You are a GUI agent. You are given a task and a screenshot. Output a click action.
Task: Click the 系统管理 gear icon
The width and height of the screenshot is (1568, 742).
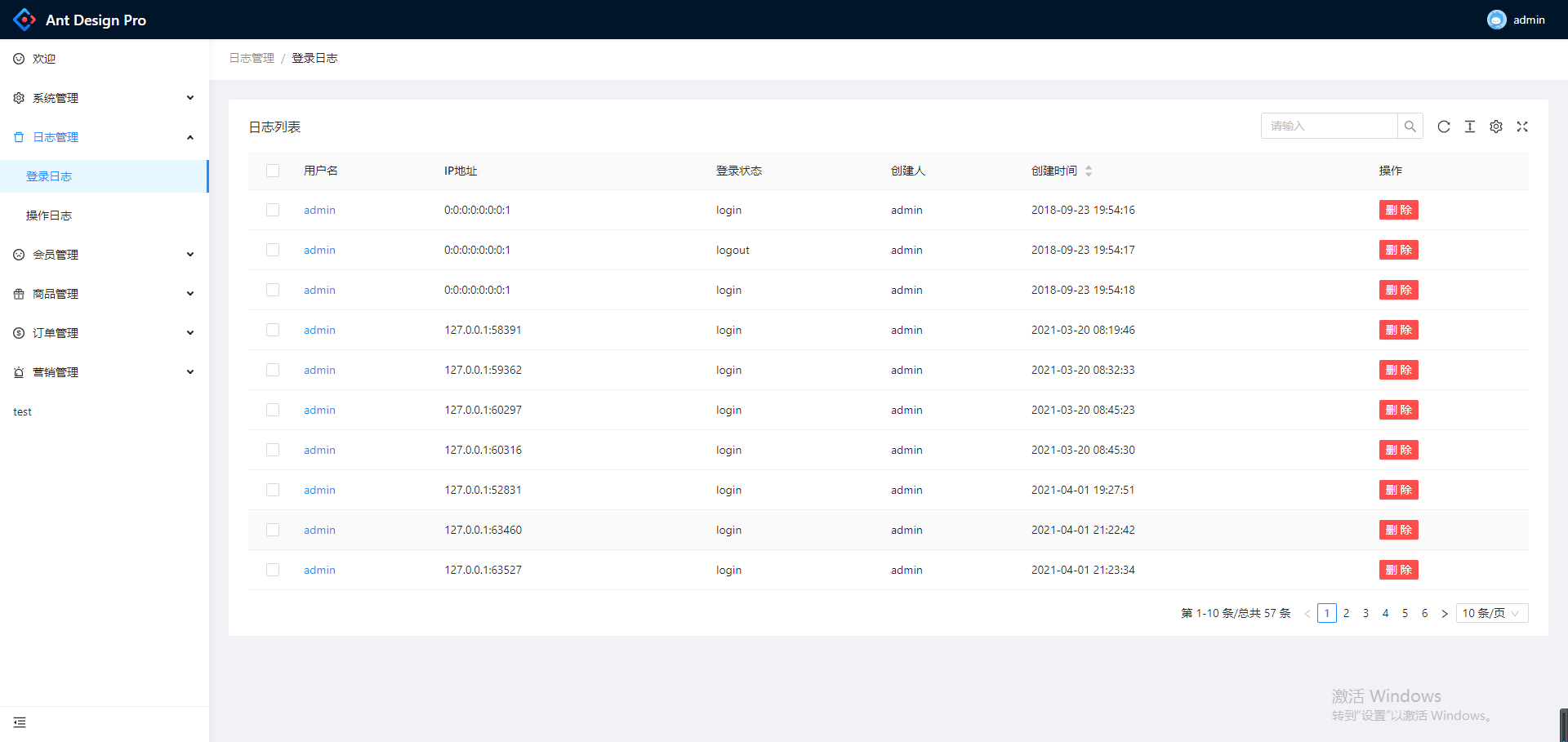(x=19, y=98)
